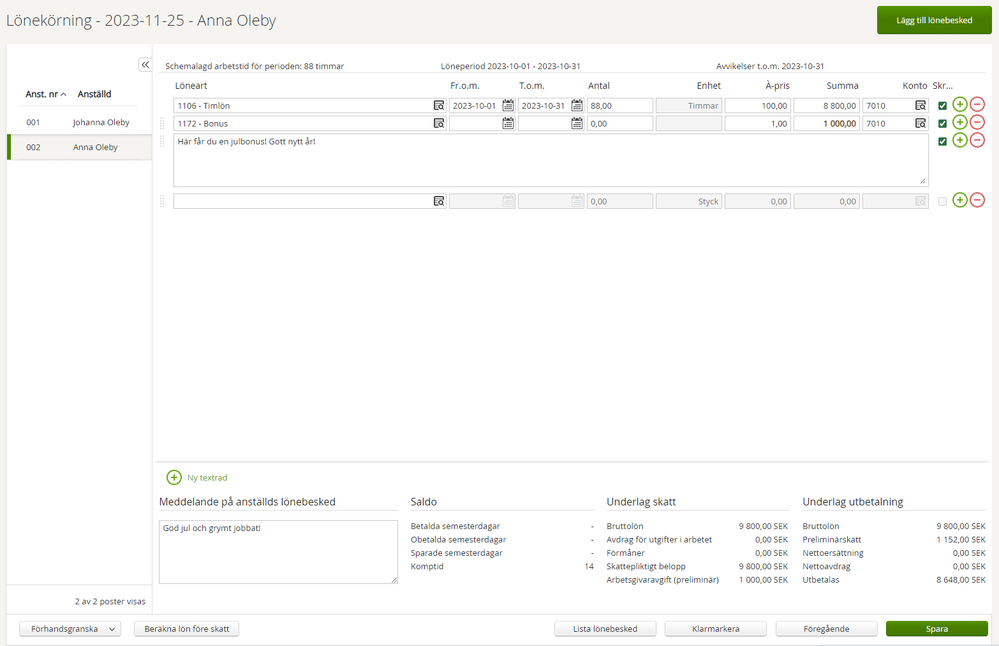
Task: Open calendar for Timlön Fr.o.m. date
Action: [508, 105]
